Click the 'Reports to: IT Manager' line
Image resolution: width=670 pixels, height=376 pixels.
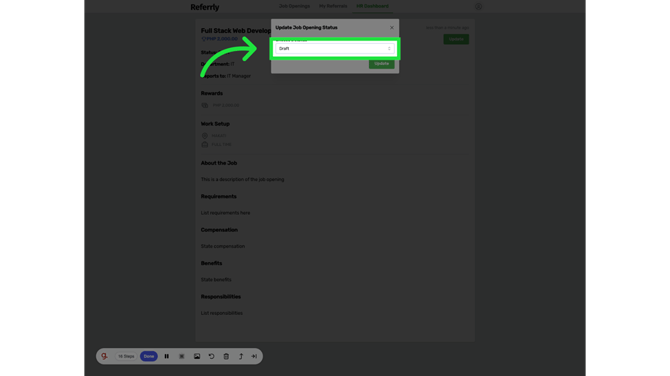pos(226,76)
